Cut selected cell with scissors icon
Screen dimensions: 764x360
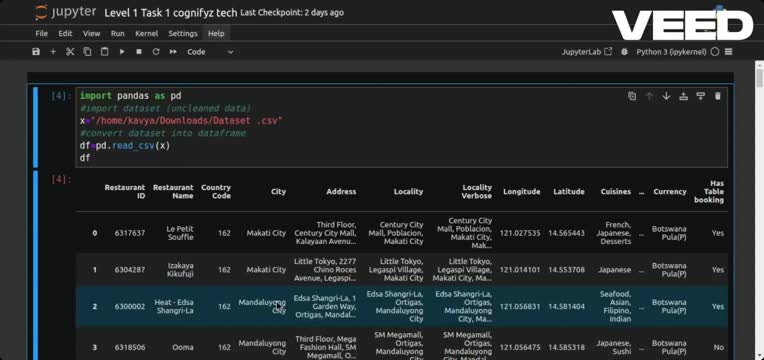[x=70, y=52]
